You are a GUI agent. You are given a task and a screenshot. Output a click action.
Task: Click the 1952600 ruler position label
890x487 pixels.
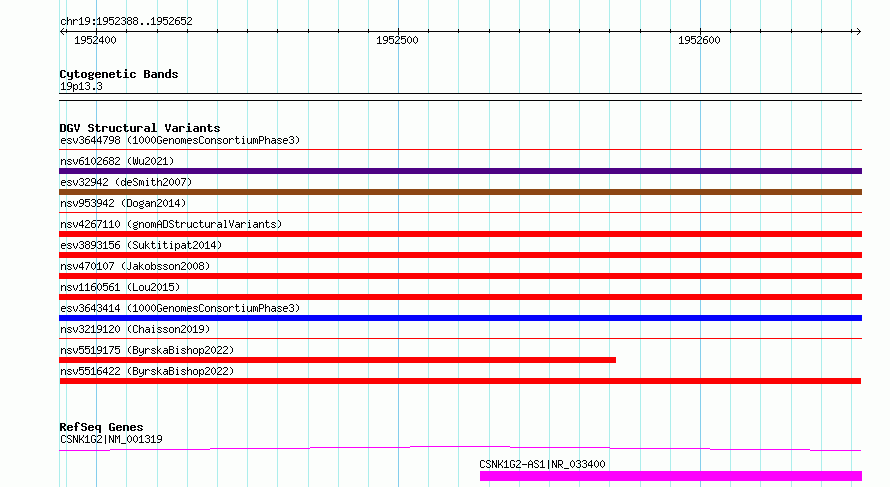699,40
